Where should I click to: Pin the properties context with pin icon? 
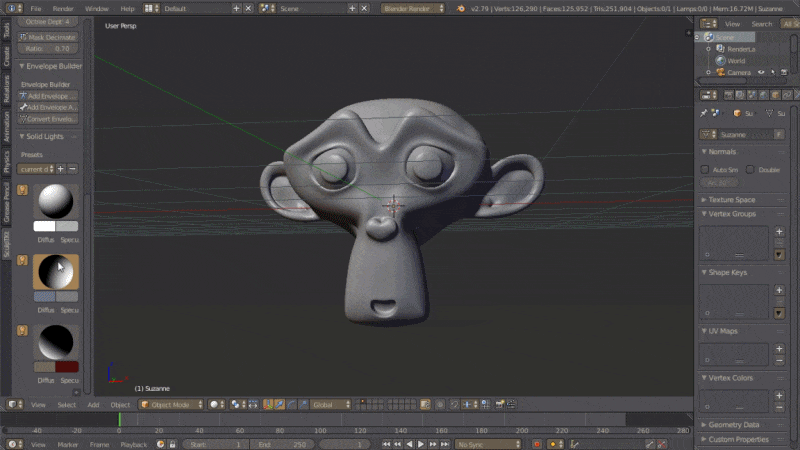pyautogui.click(x=704, y=113)
